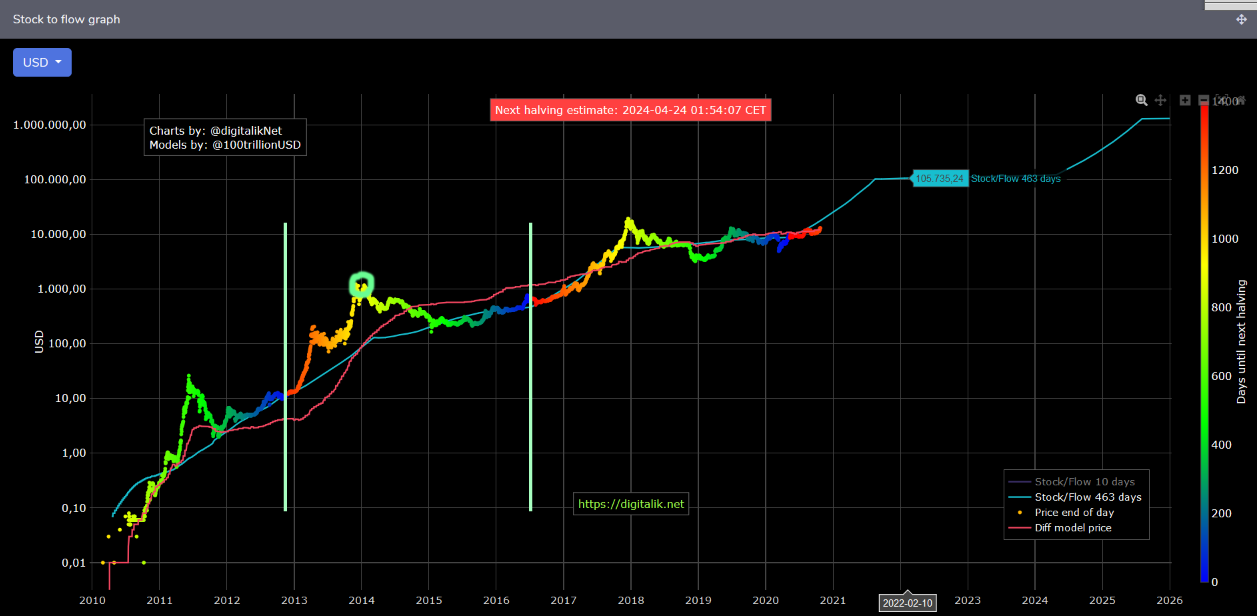Click the 2022-02-10 date marker on x-axis

click(907, 603)
